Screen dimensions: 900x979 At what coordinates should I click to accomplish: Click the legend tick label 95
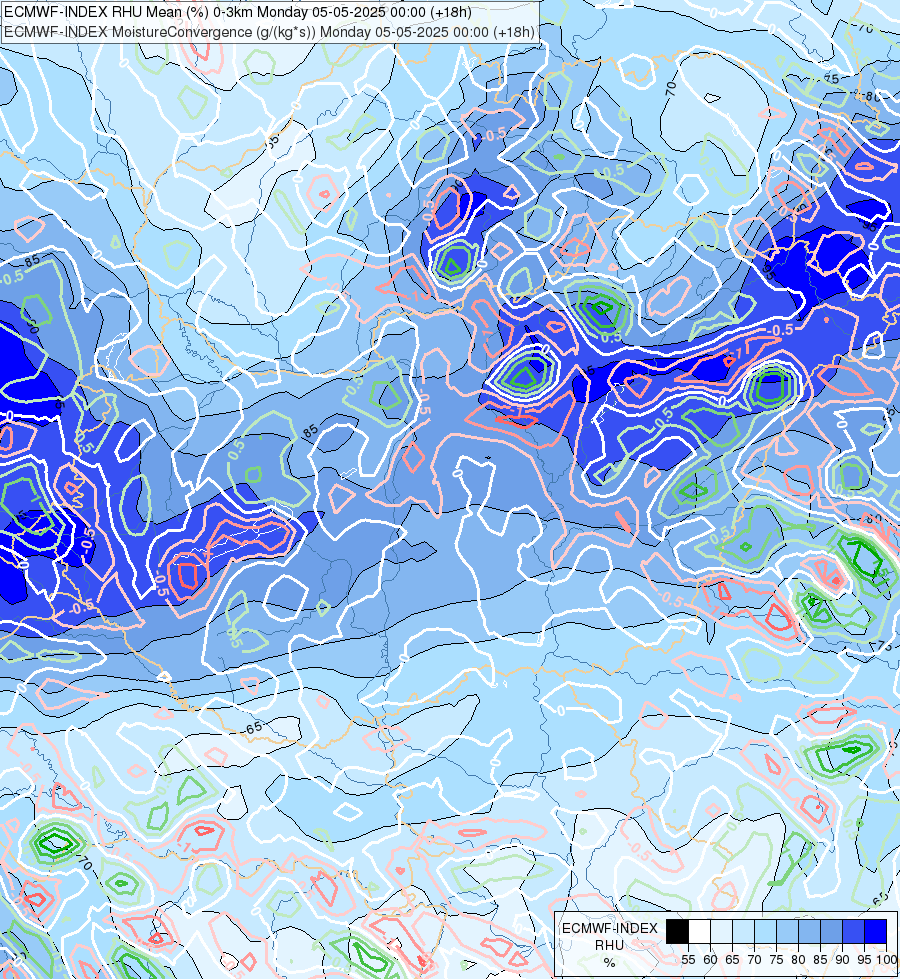click(x=864, y=960)
